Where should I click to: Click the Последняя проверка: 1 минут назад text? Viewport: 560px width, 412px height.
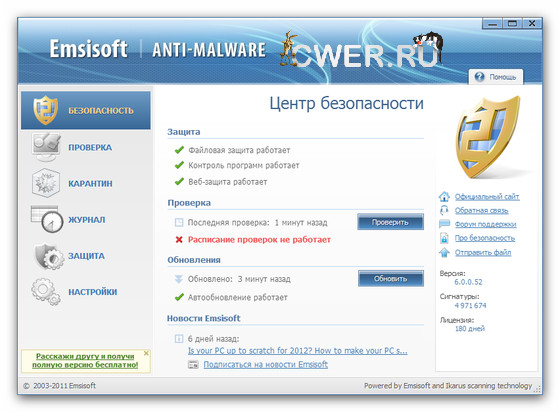tap(258, 222)
